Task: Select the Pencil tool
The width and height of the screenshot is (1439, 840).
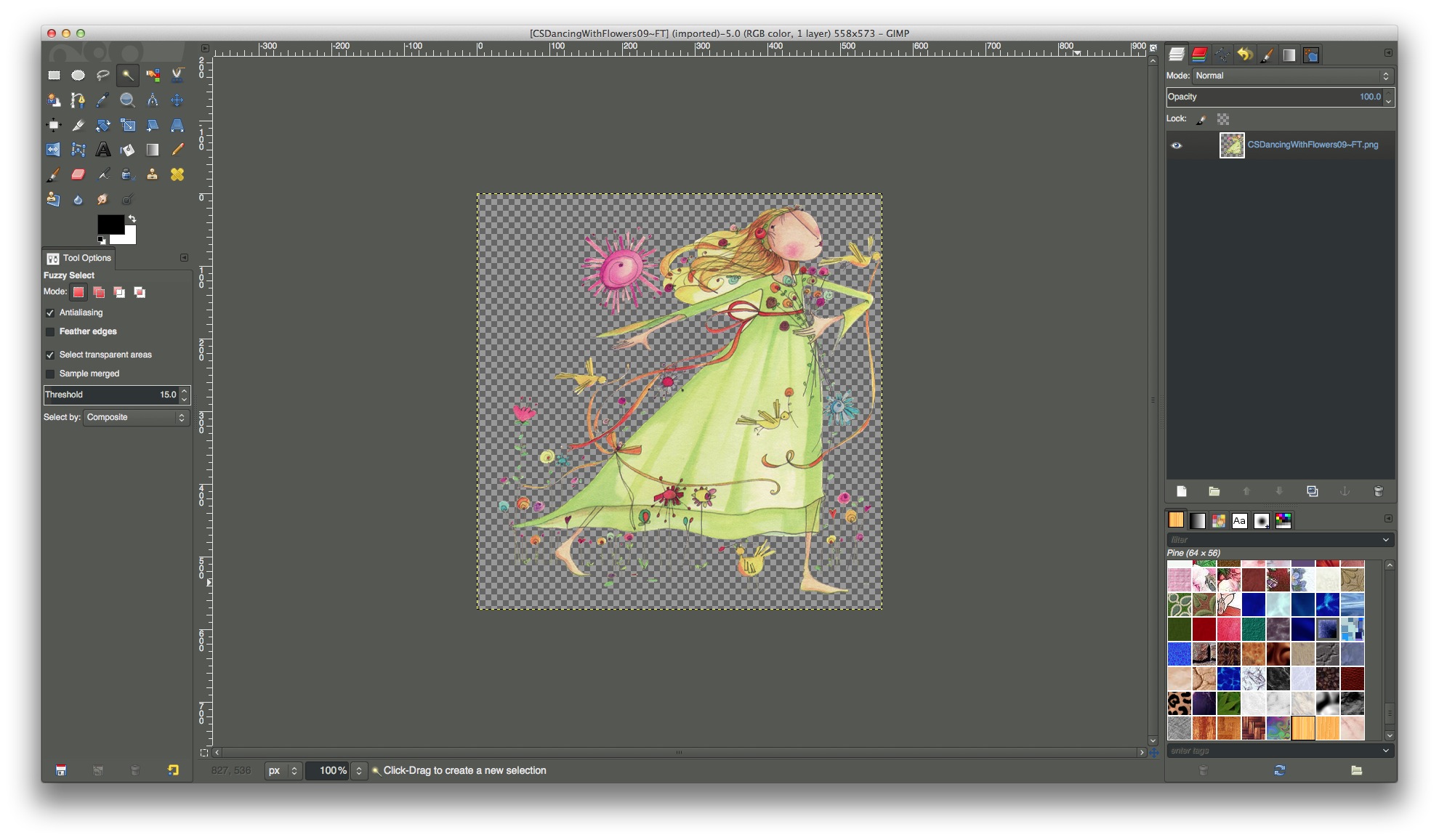Action: click(x=177, y=150)
